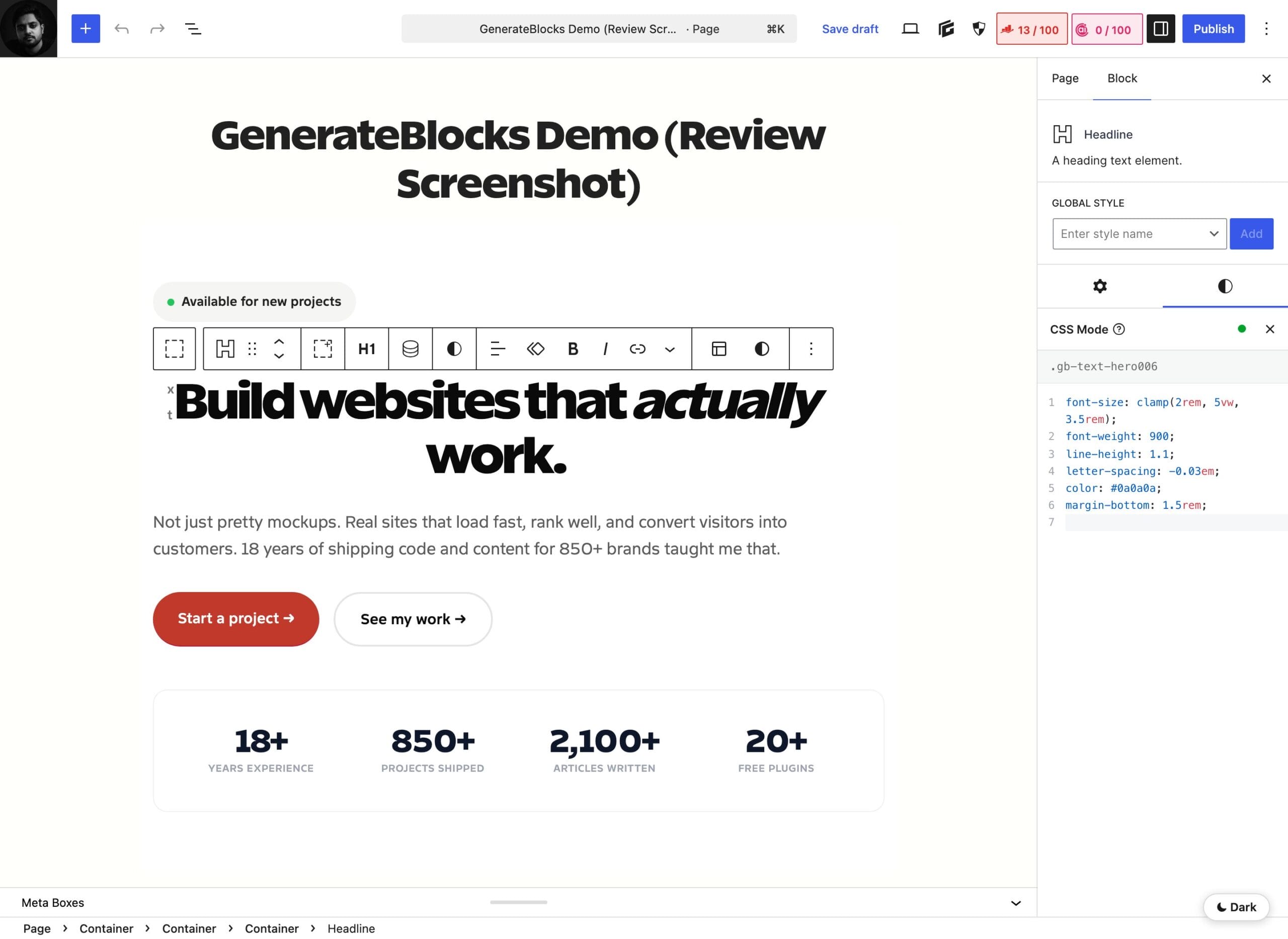Open toolbar global styles half-circle icon

(x=454, y=349)
